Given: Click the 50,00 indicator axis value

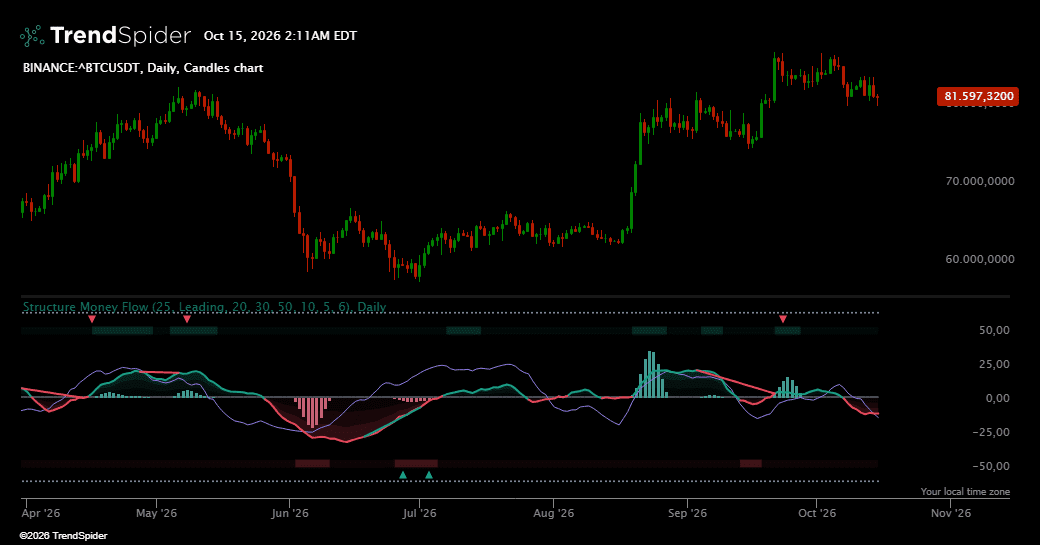Looking at the screenshot, I should [x=994, y=330].
